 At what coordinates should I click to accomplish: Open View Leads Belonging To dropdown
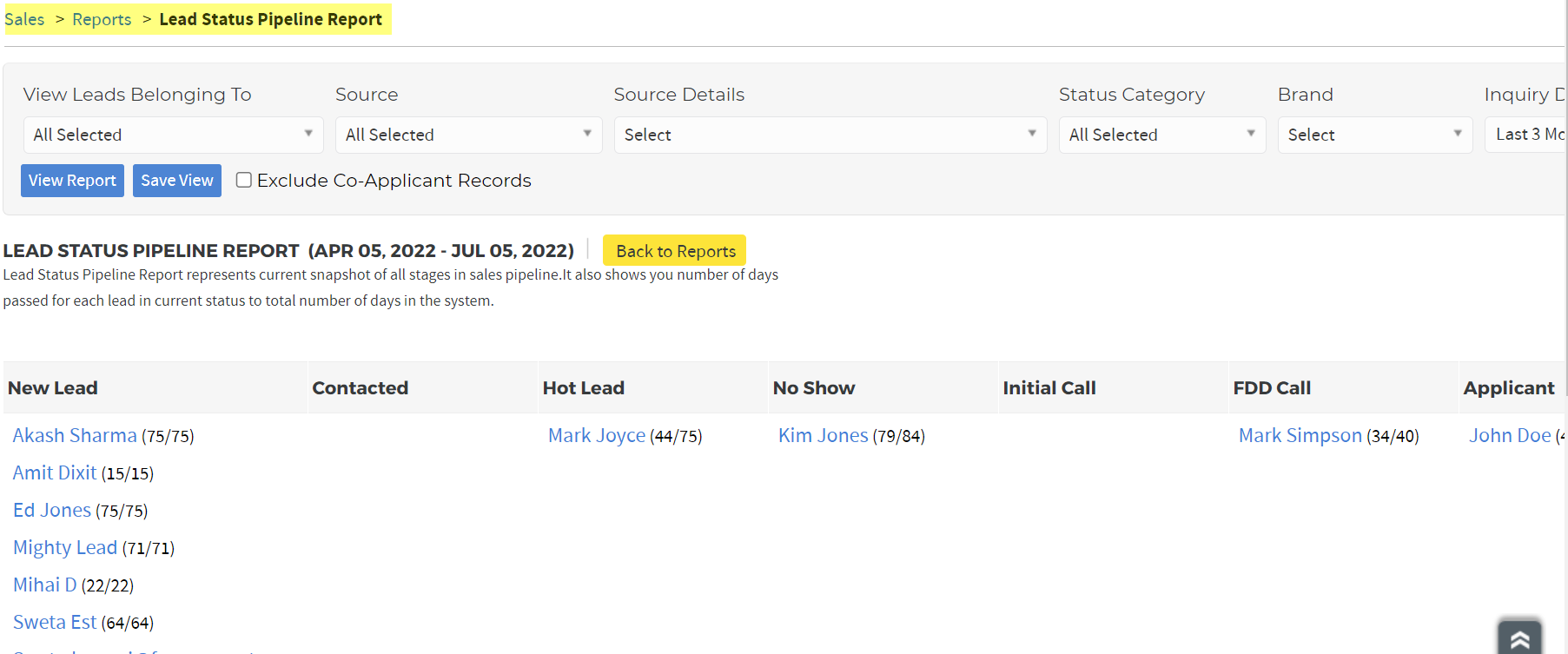click(x=173, y=135)
